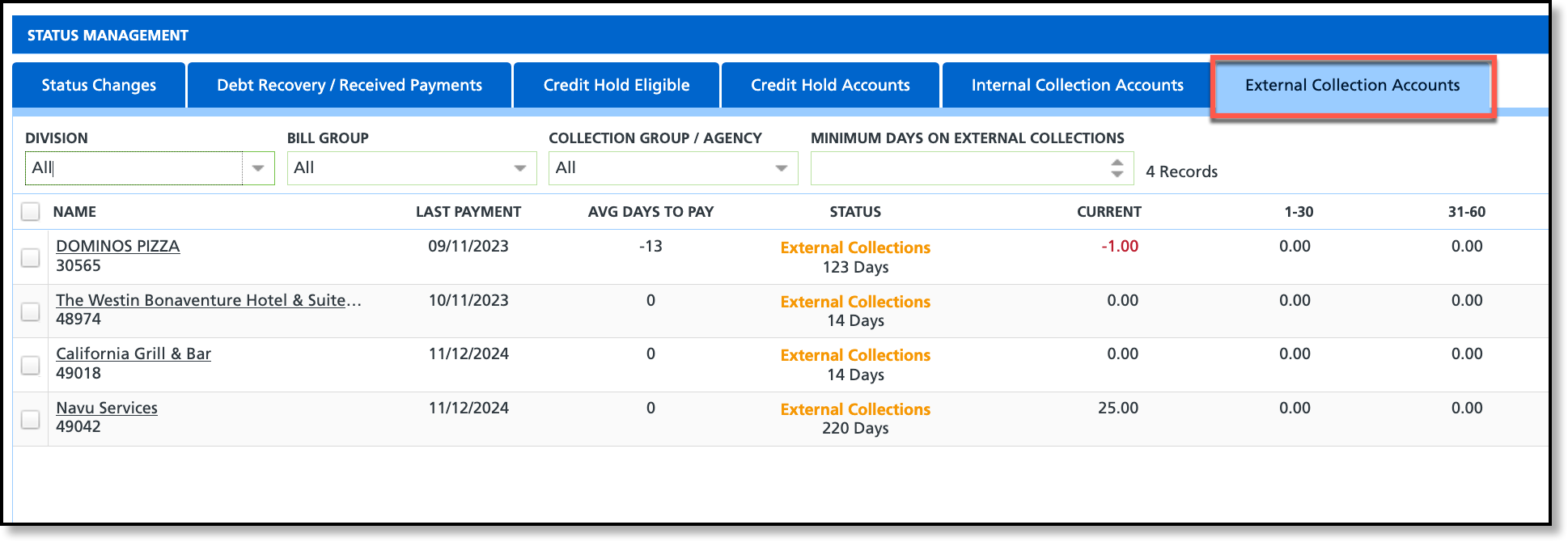
Task: Click External Collections status for DOMINOS PIZZA
Action: tap(855, 248)
